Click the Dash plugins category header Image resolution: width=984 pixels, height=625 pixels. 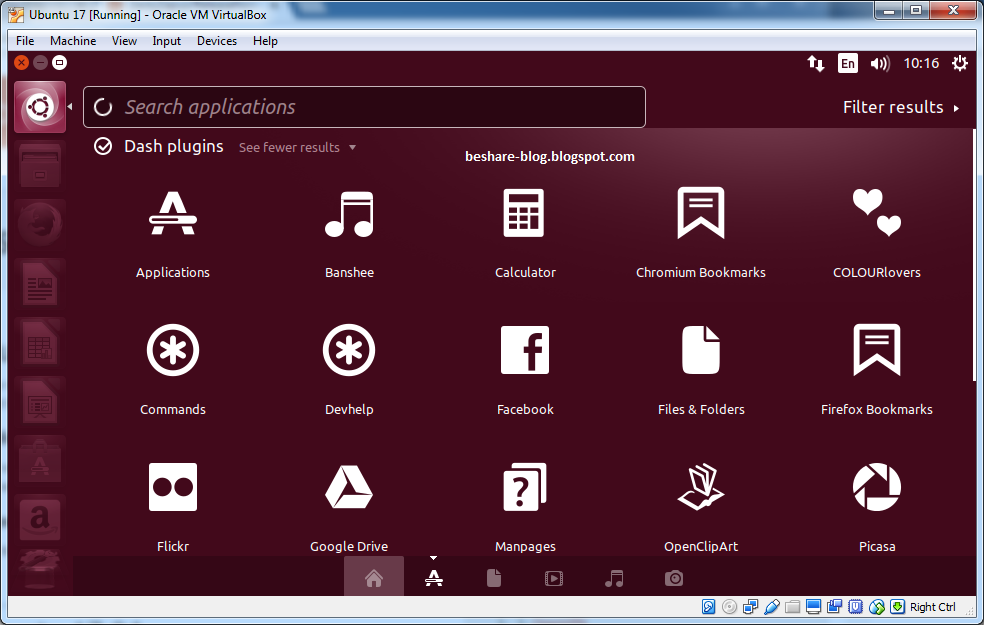(173, 146)
